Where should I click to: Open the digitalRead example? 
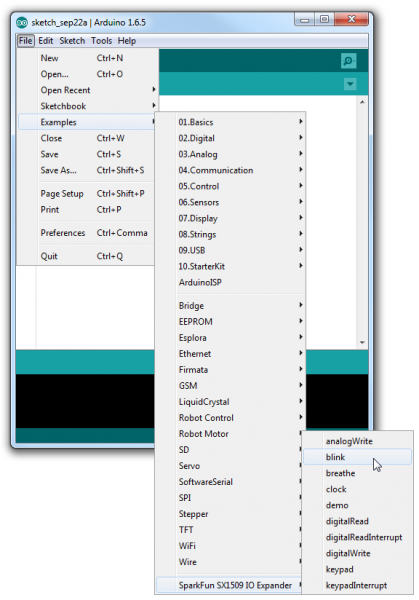point(357,522)
